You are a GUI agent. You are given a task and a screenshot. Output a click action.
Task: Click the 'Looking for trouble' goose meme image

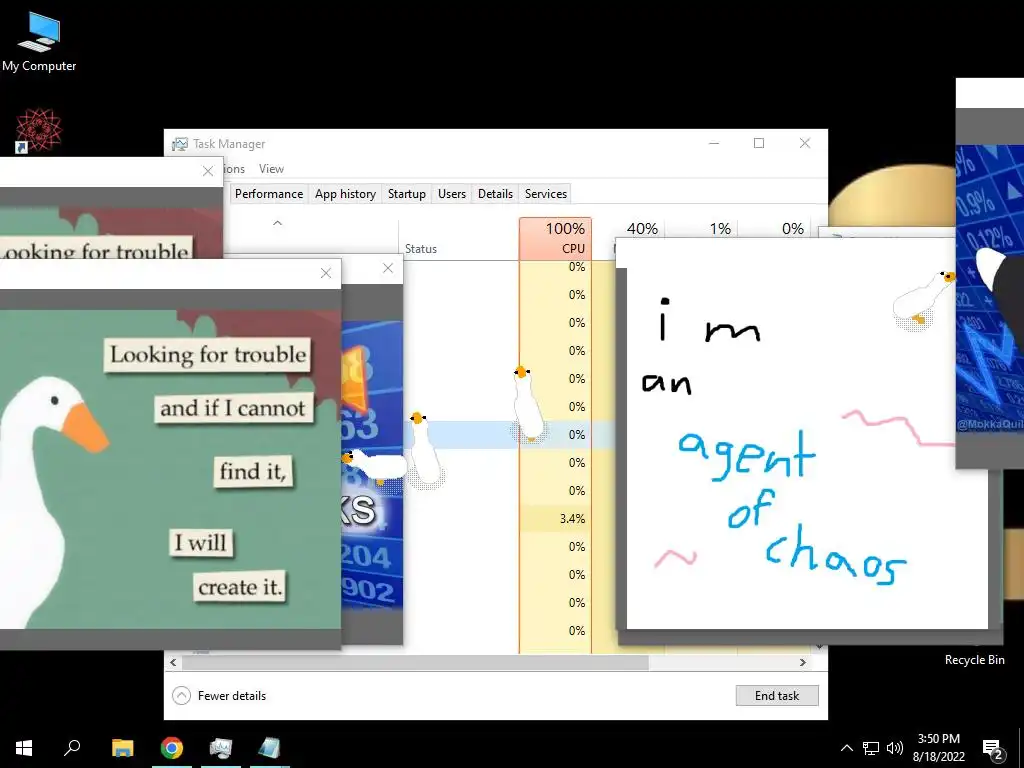tap(170, 469)
